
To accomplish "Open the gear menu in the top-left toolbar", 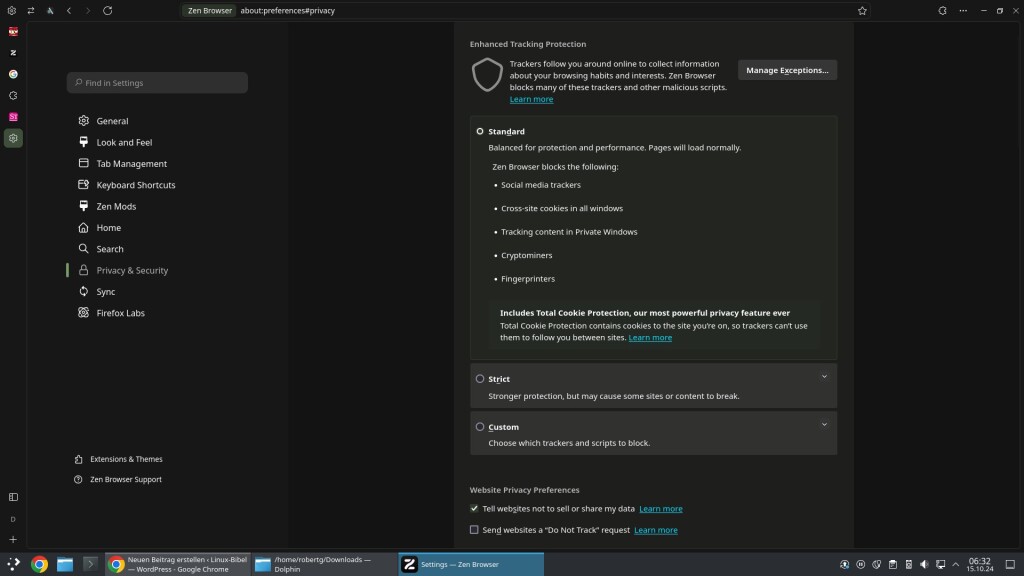I will (12, 10).
